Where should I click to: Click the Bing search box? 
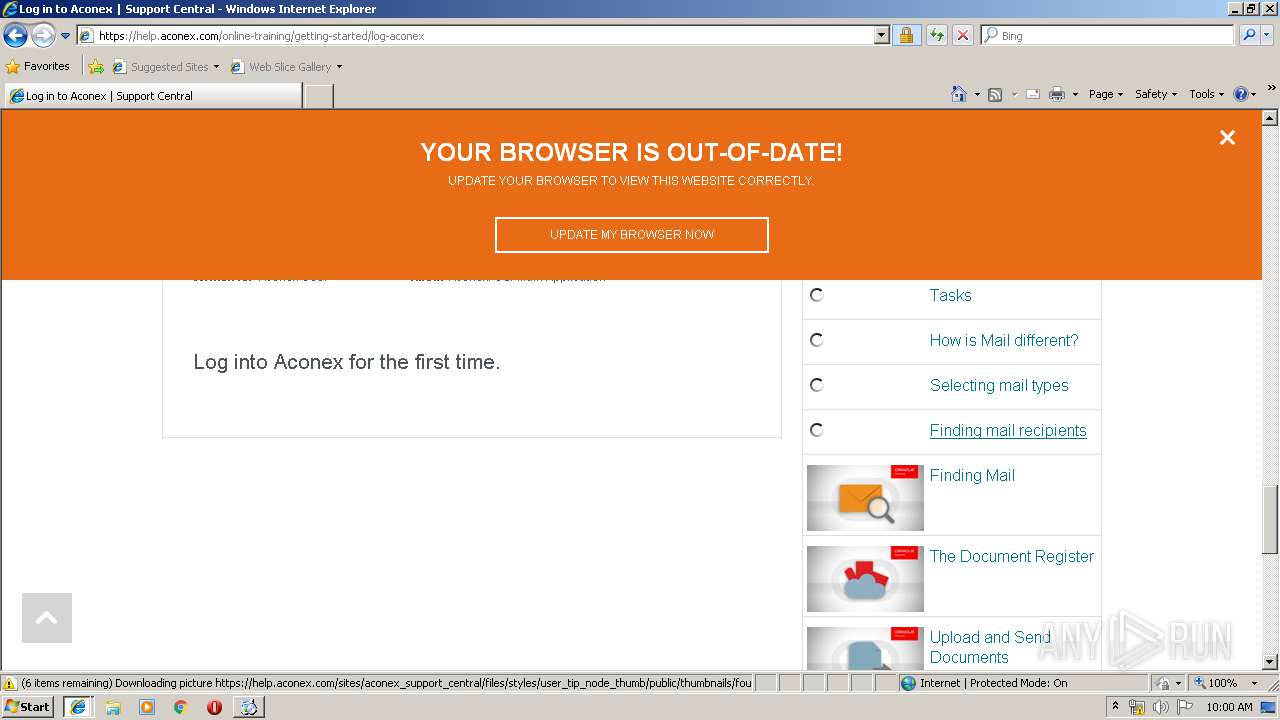(1108, 36)
